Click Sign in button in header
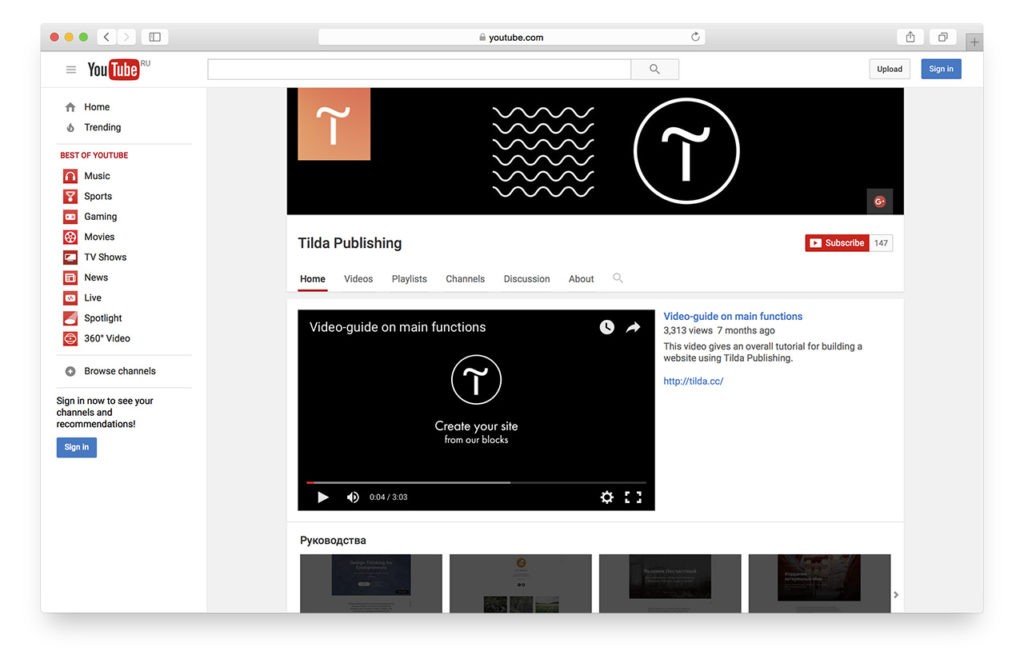 (941, 69)
